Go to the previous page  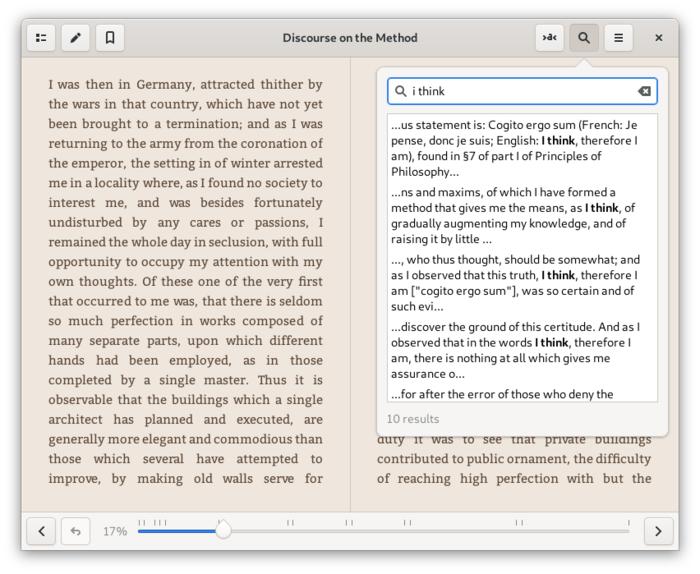point(41,531)
